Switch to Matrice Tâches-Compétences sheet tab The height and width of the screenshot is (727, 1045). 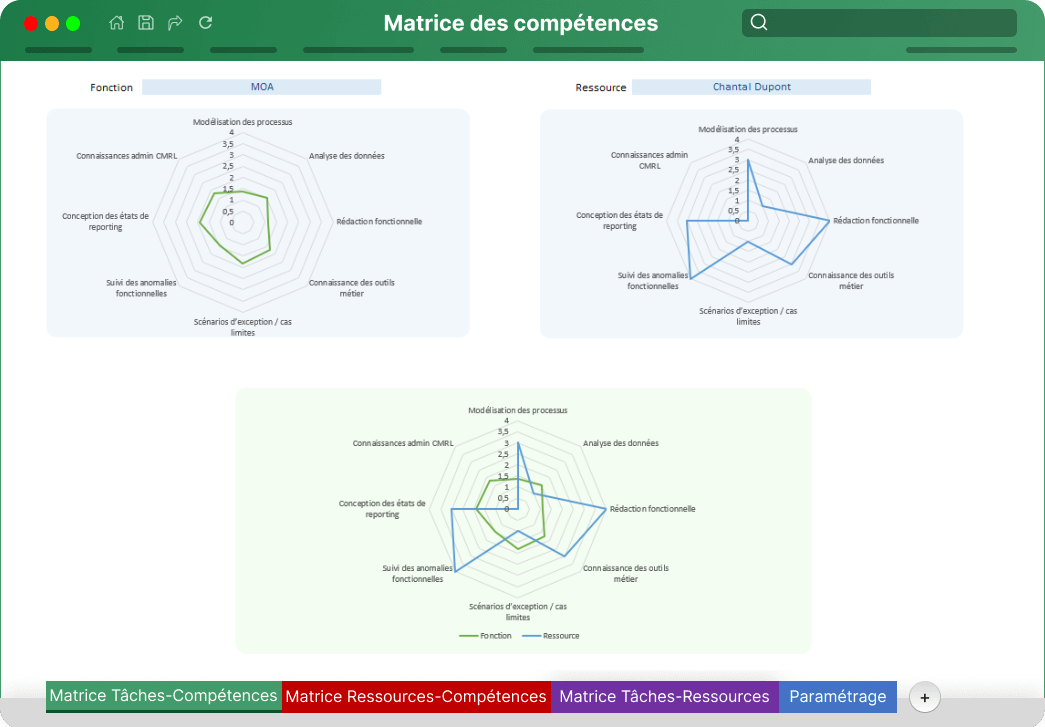pos(163,696)
